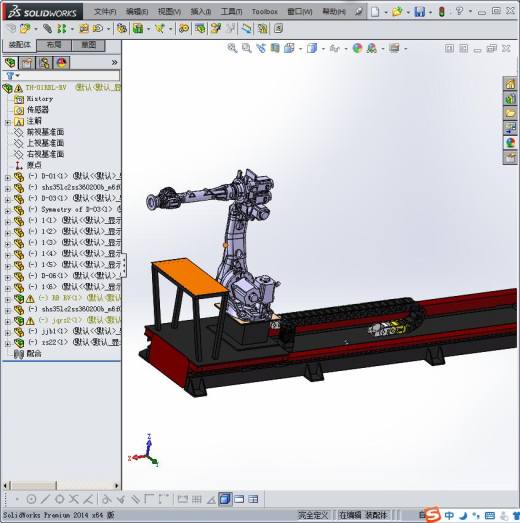This screenshot has width=520, height=523.
Task: Open the 帮助(H) menu
Action: [334, 11]
